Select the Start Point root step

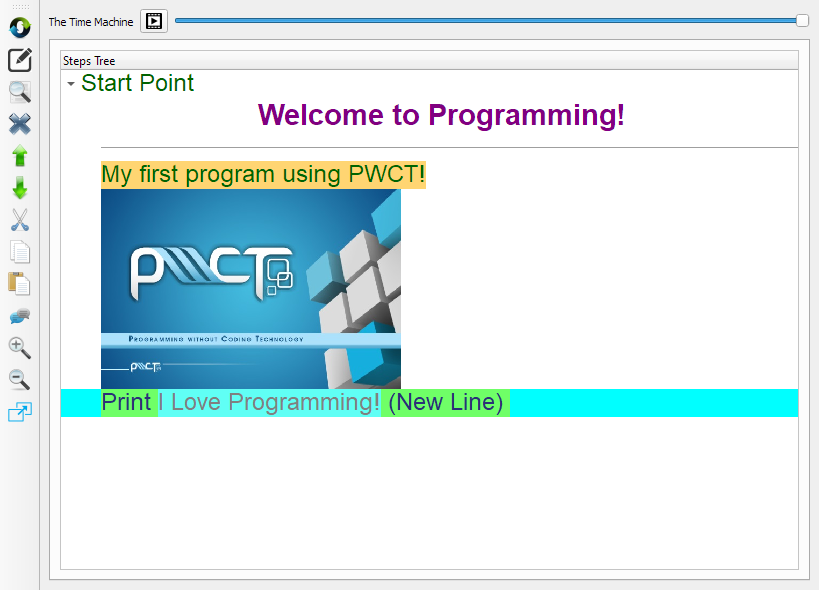pos(138,83)
